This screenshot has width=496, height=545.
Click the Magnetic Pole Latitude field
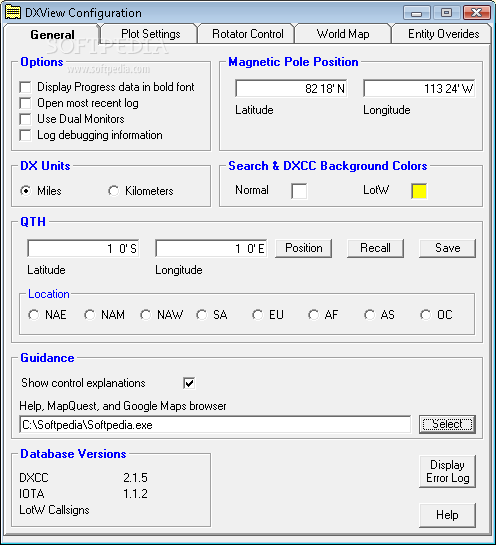click(x=291, y=88)
